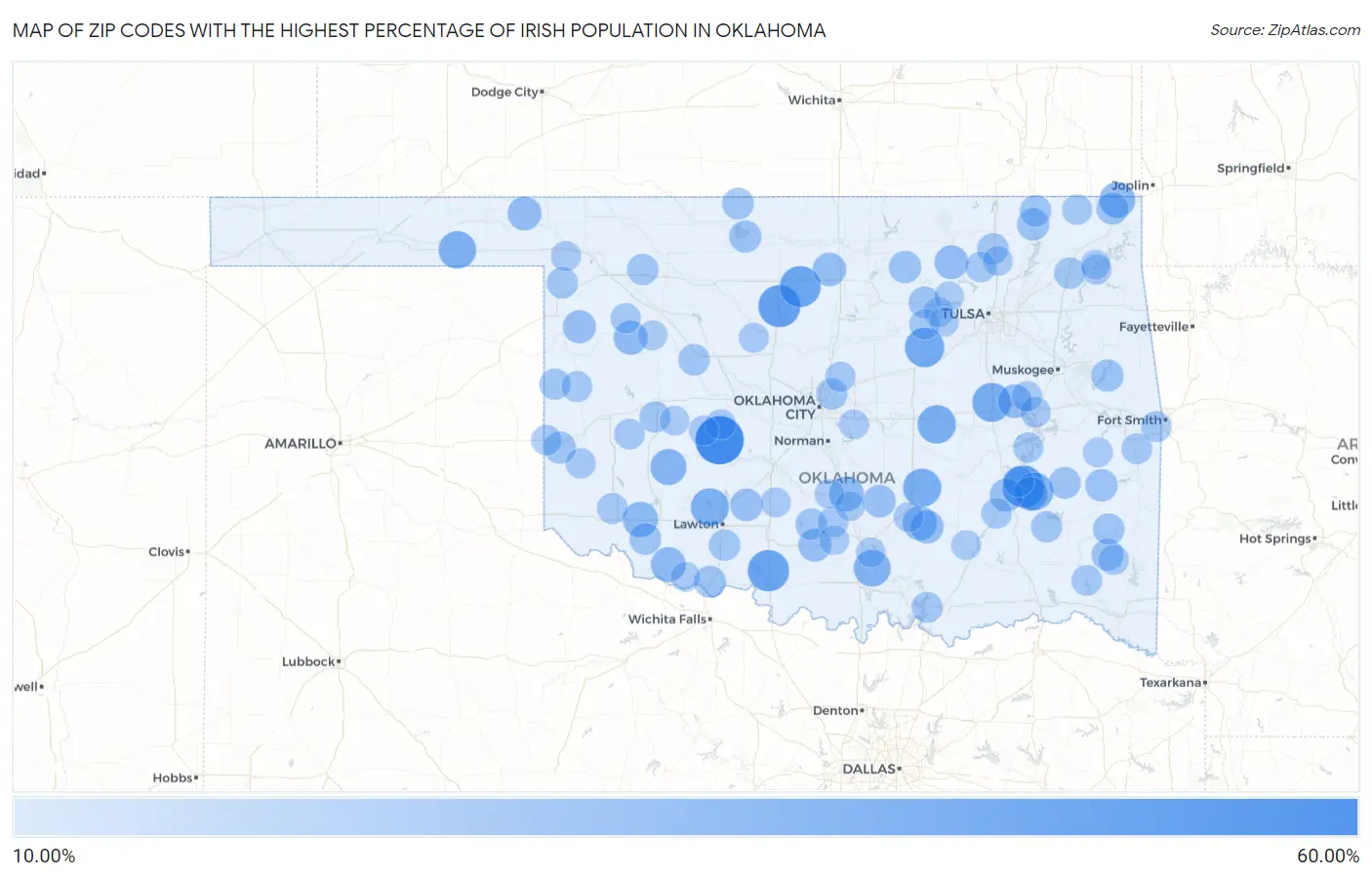
Task: Click the Texarkana city label
Action: point(1170,682)
